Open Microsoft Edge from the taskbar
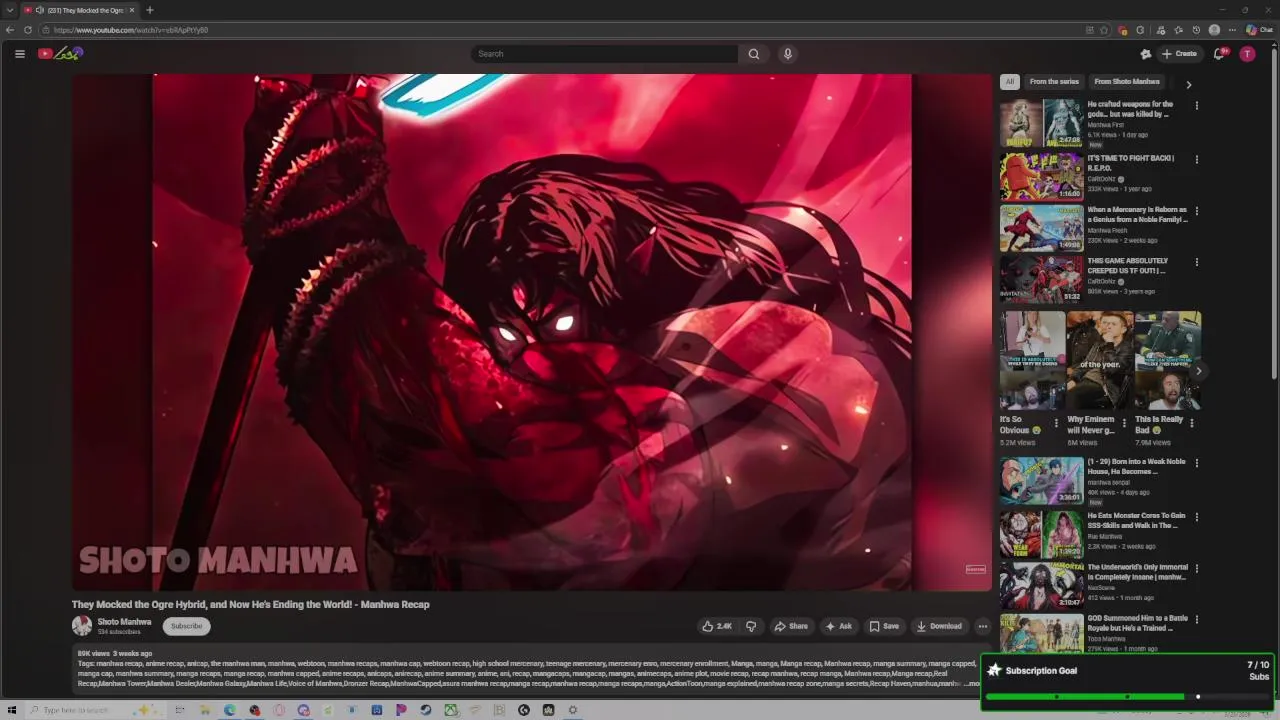Viewport: 1280px width, 720px height. coord(229,710)
